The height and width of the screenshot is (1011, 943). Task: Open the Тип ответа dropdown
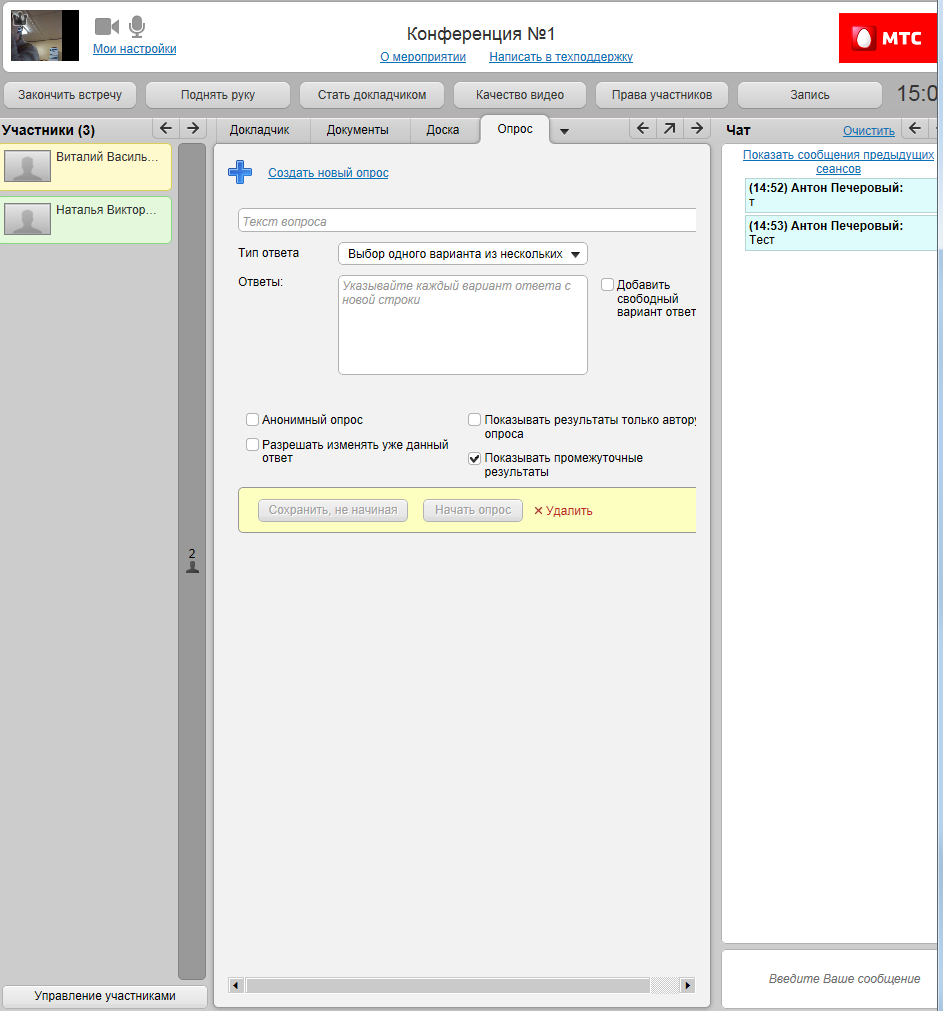coord(463,254)
